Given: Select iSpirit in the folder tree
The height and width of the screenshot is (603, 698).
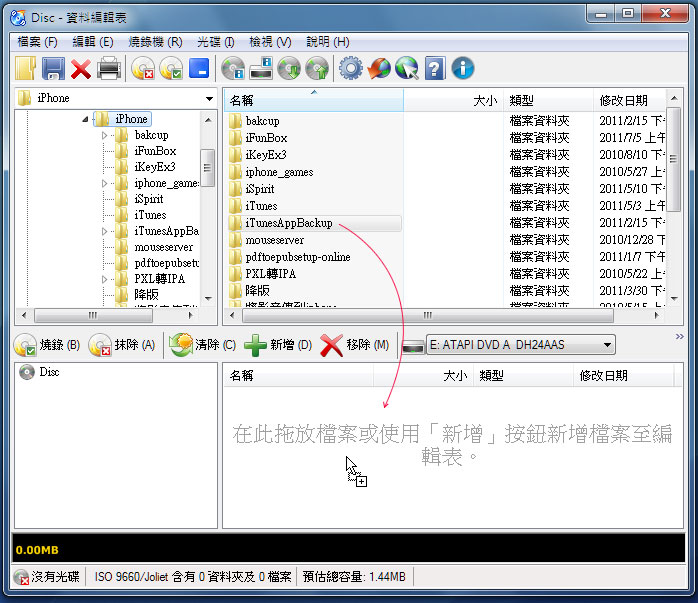Looking at the screenshot, I should (x=149, y=199).
